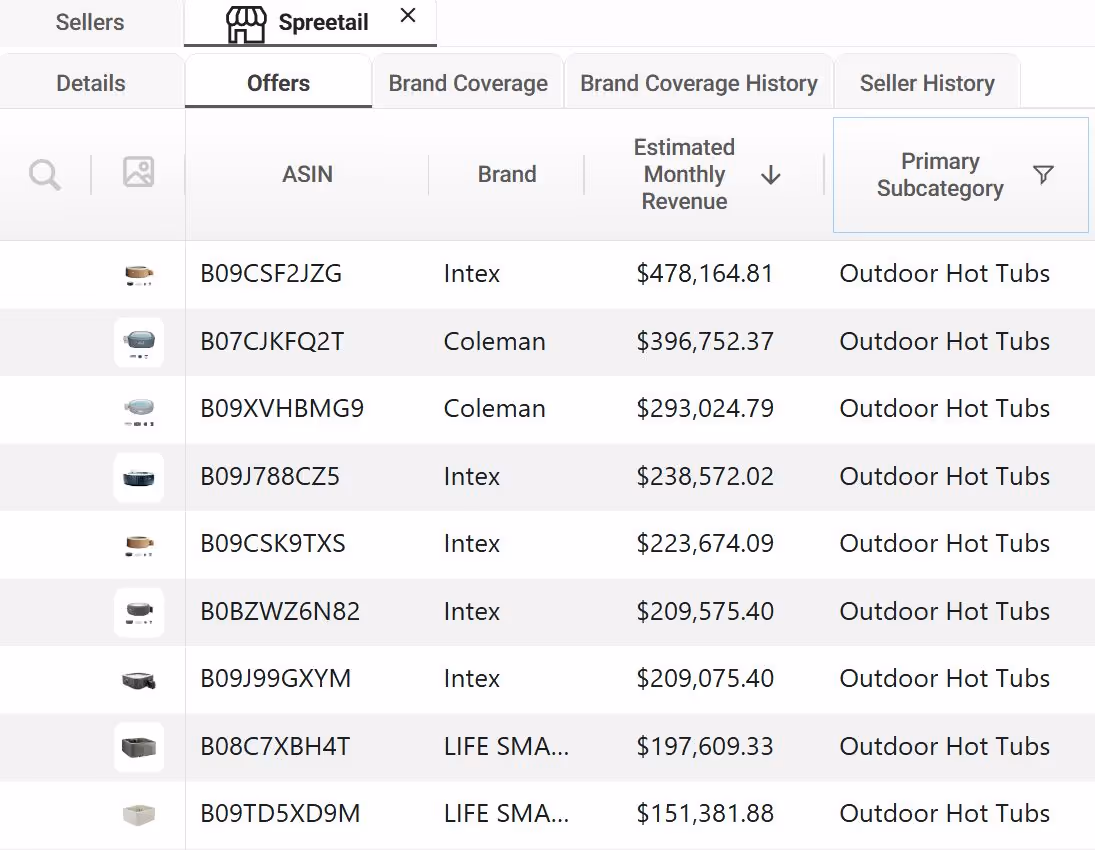The height and width of the screenshot is (850, 1095).
Task: Select ASIN B09CSK9TXS
Action: (x=273, y=543)
